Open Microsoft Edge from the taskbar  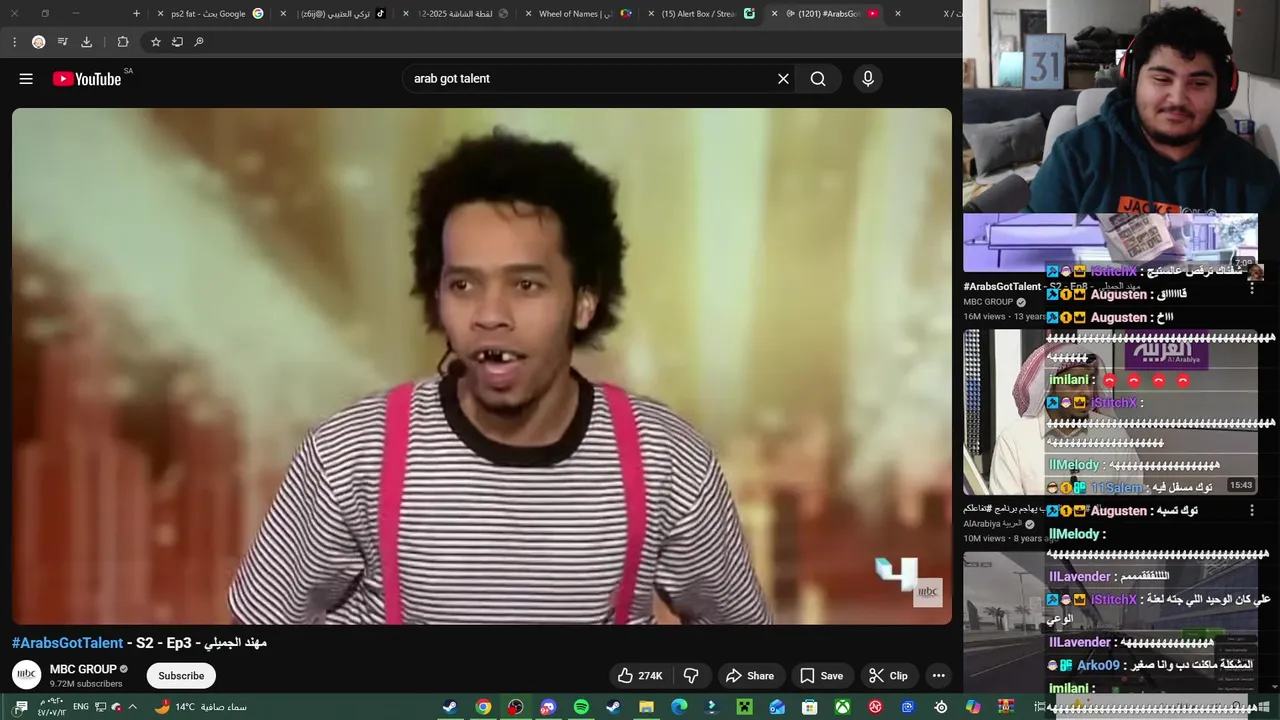[679, 707]
